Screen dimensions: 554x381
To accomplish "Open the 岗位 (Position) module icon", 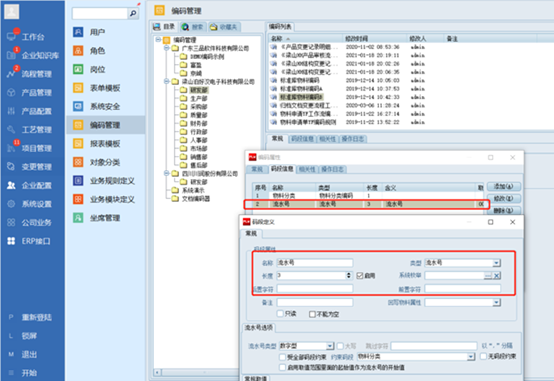I will click(78, 69).
